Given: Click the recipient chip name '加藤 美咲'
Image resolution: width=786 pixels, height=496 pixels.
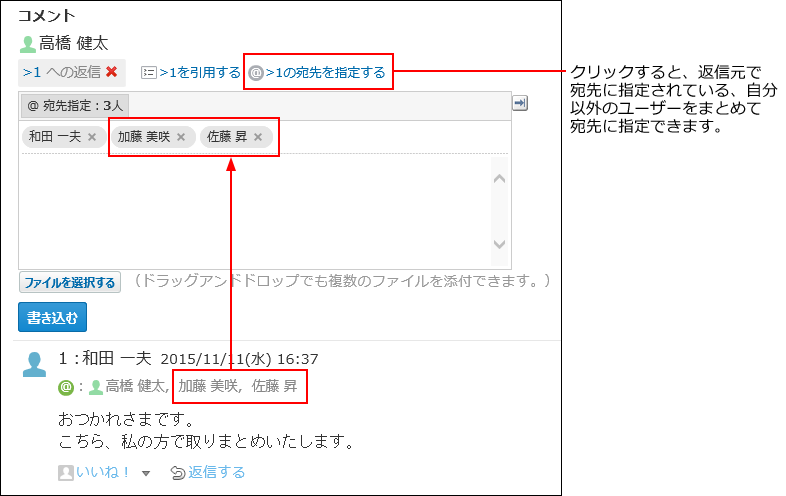Looking at the screenshot, I should pyautogui.click(x=144, y=136).
